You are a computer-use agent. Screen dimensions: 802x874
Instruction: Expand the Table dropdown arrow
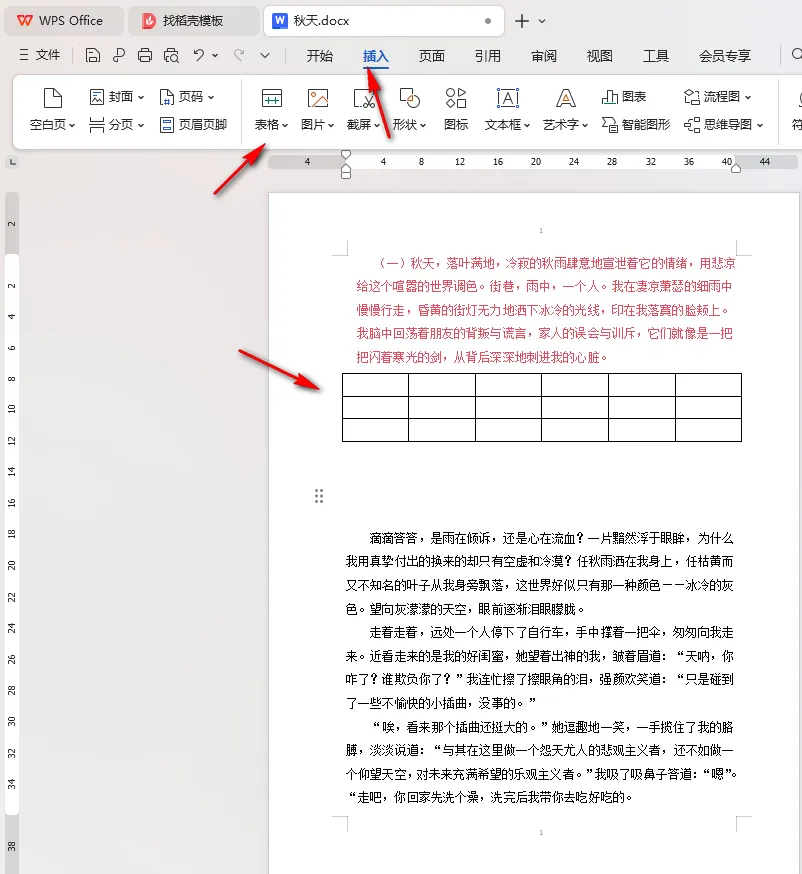285,125
